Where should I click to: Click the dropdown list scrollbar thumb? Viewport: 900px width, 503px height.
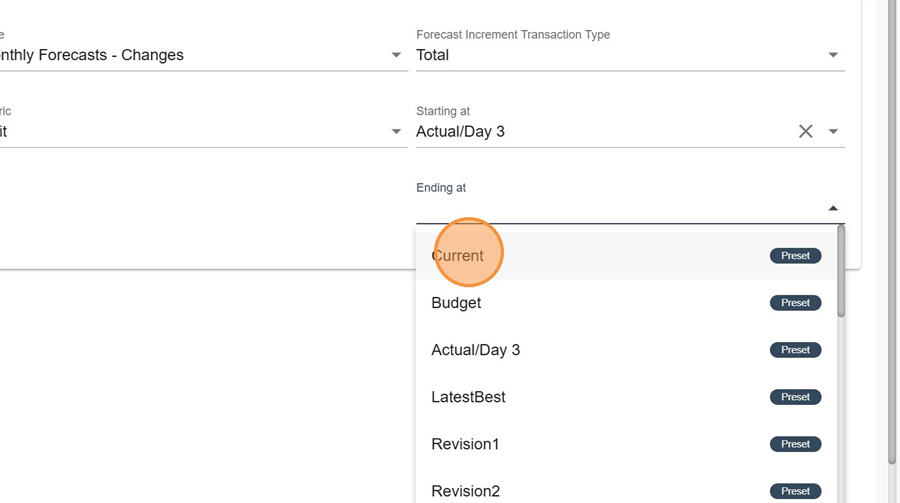tap(841, 272)
